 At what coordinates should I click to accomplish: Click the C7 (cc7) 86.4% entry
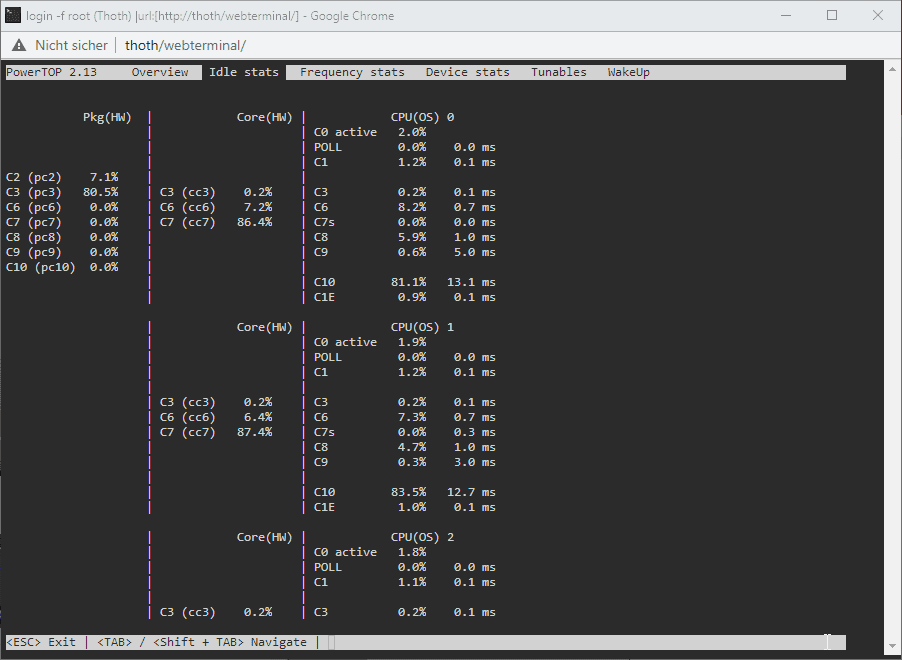click(216, 222)
